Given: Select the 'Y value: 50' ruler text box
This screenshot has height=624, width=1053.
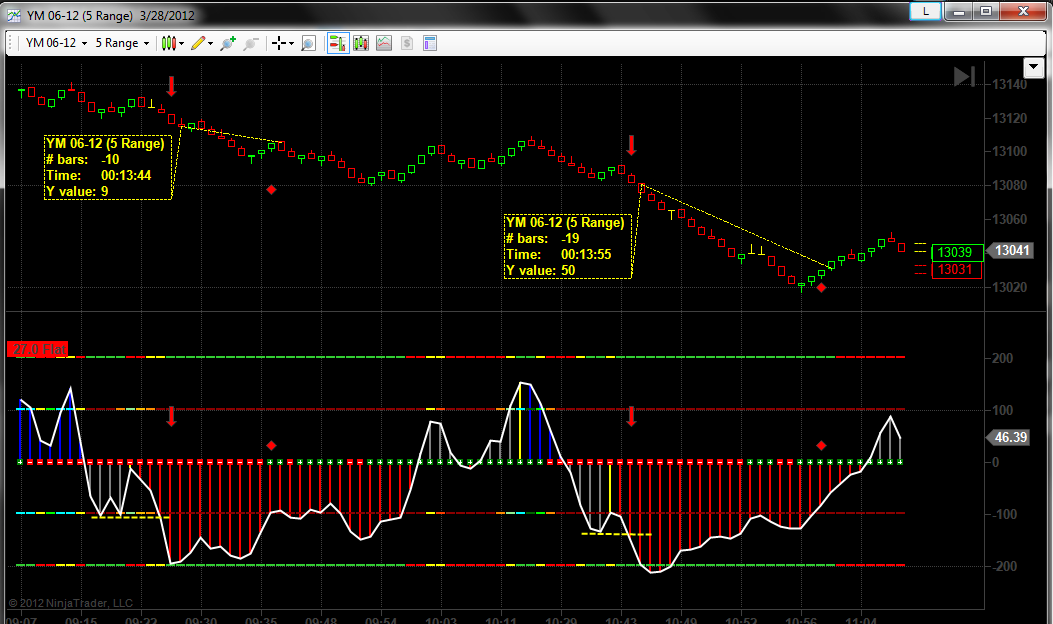Looking at the screenshot, I should coord(568,246).
